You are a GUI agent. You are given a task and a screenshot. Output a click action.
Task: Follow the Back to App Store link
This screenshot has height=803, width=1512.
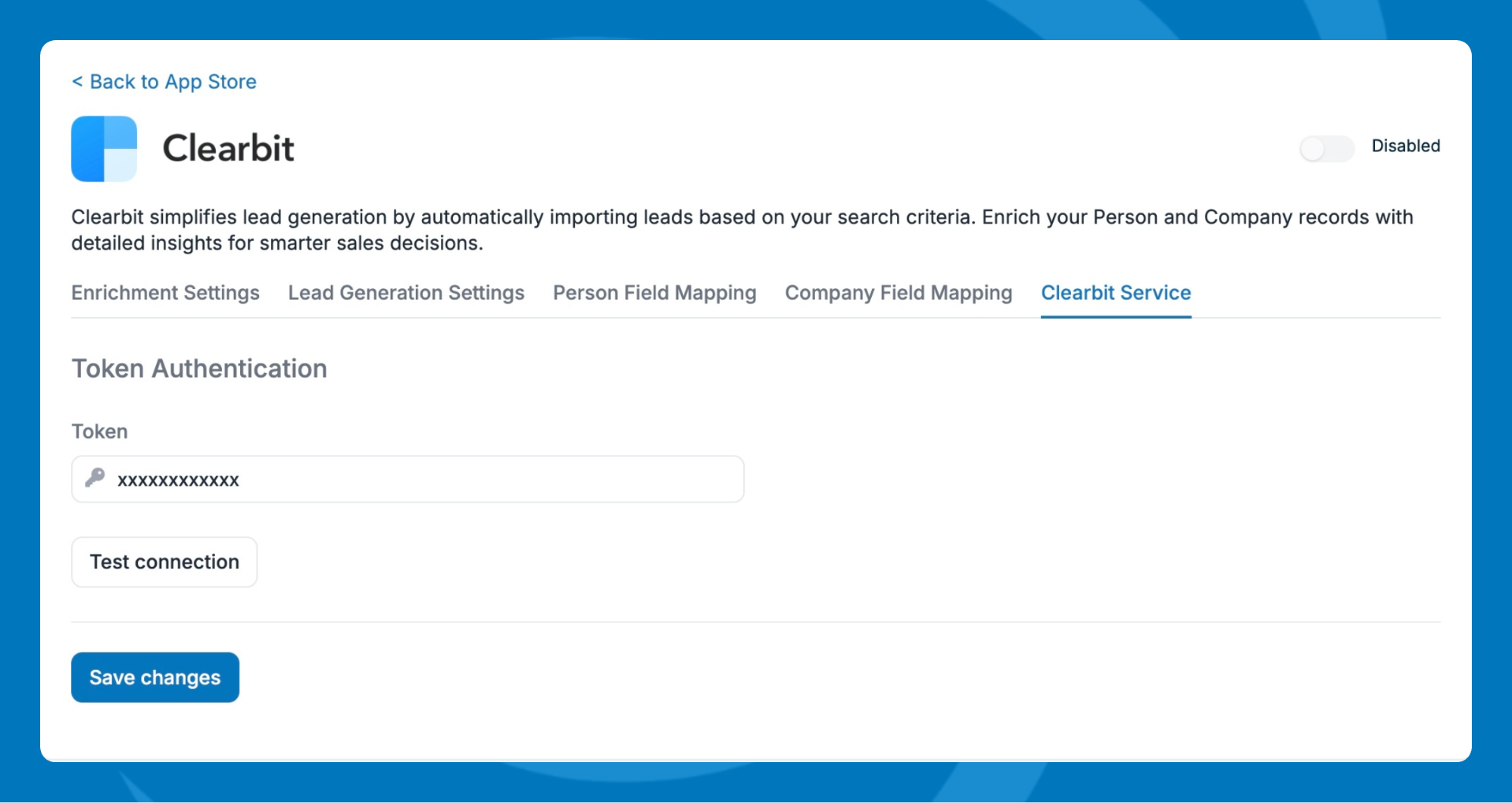(172, 82)
